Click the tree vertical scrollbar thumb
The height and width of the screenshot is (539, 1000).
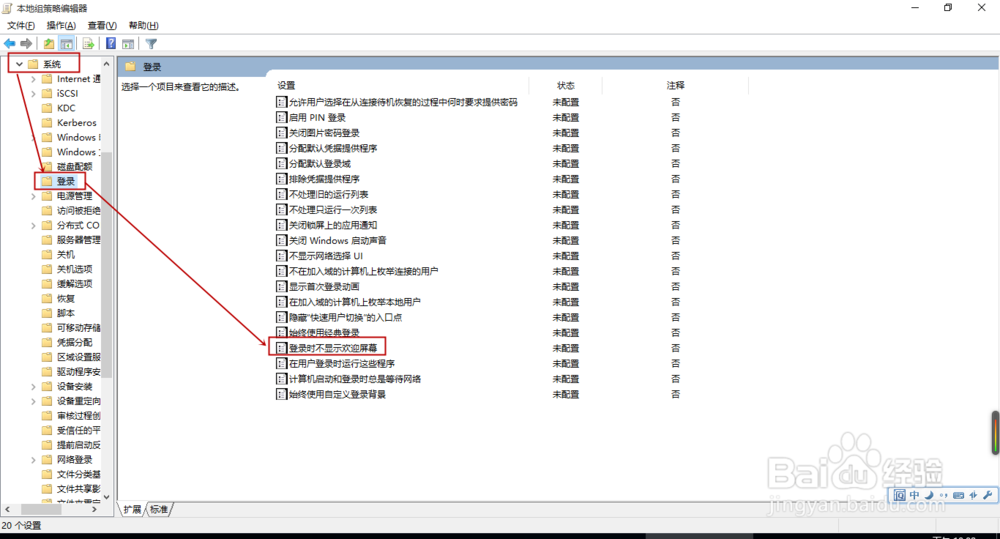pos(107,265)
